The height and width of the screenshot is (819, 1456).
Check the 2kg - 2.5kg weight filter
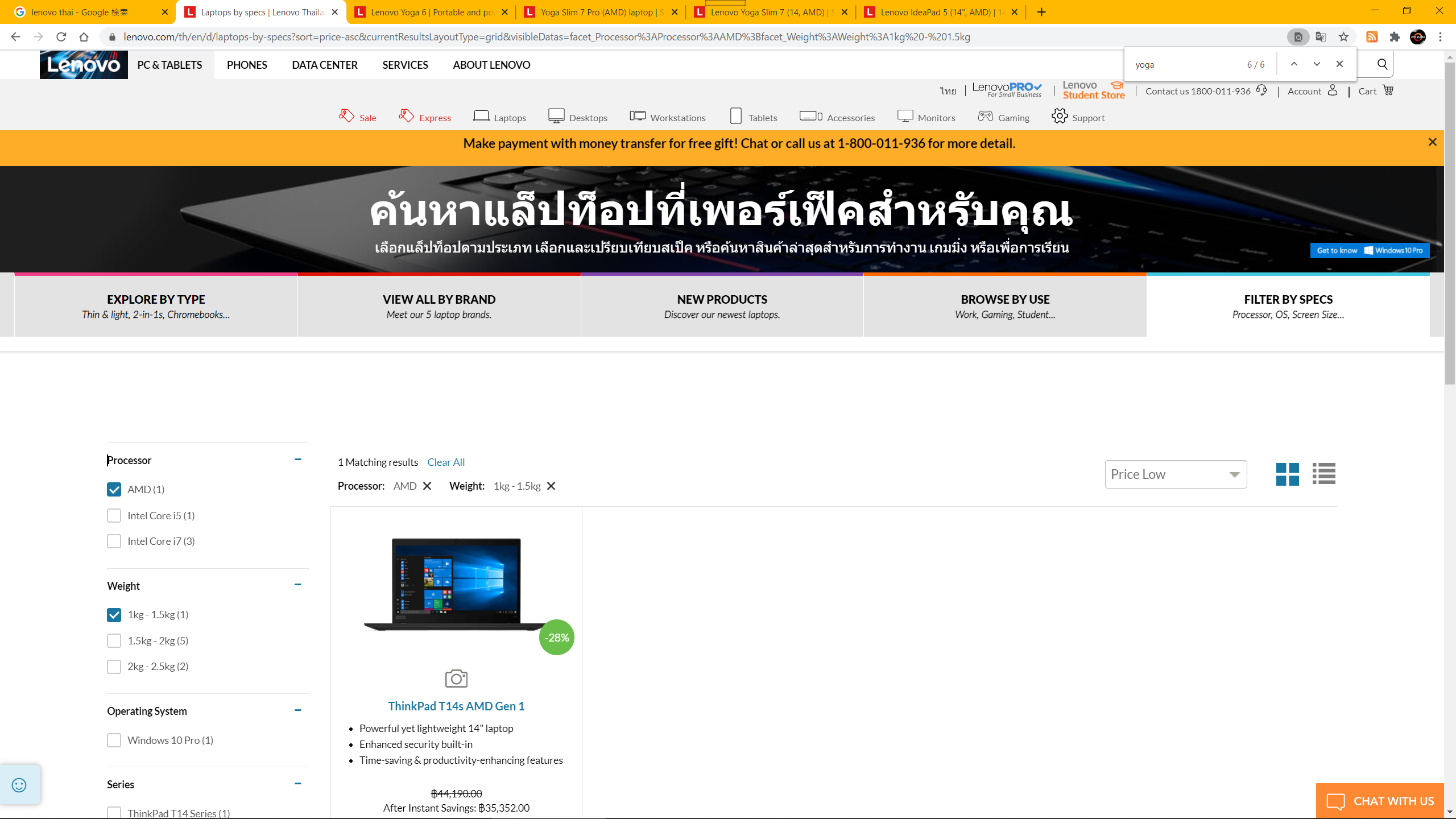pos(114,667)
